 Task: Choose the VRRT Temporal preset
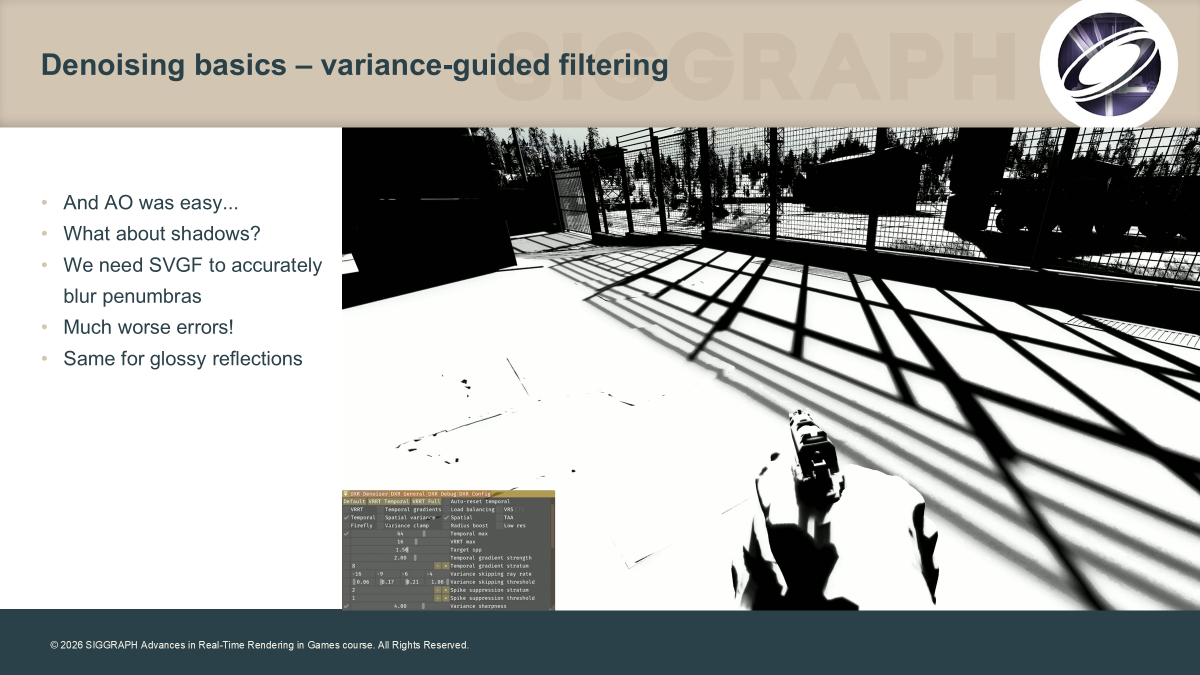[388, 501]
